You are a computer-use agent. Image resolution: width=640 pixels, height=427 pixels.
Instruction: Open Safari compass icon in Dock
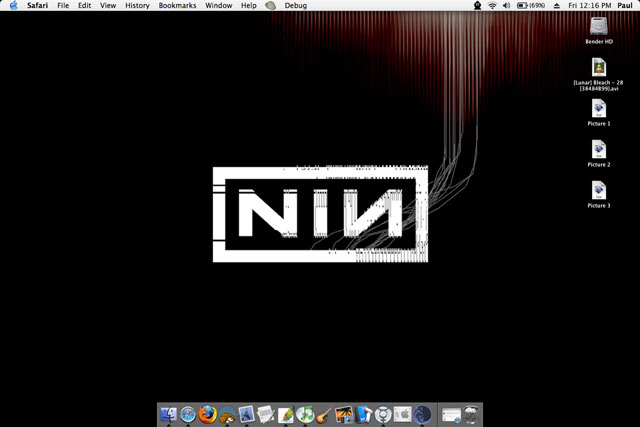(x=188, y=415)
